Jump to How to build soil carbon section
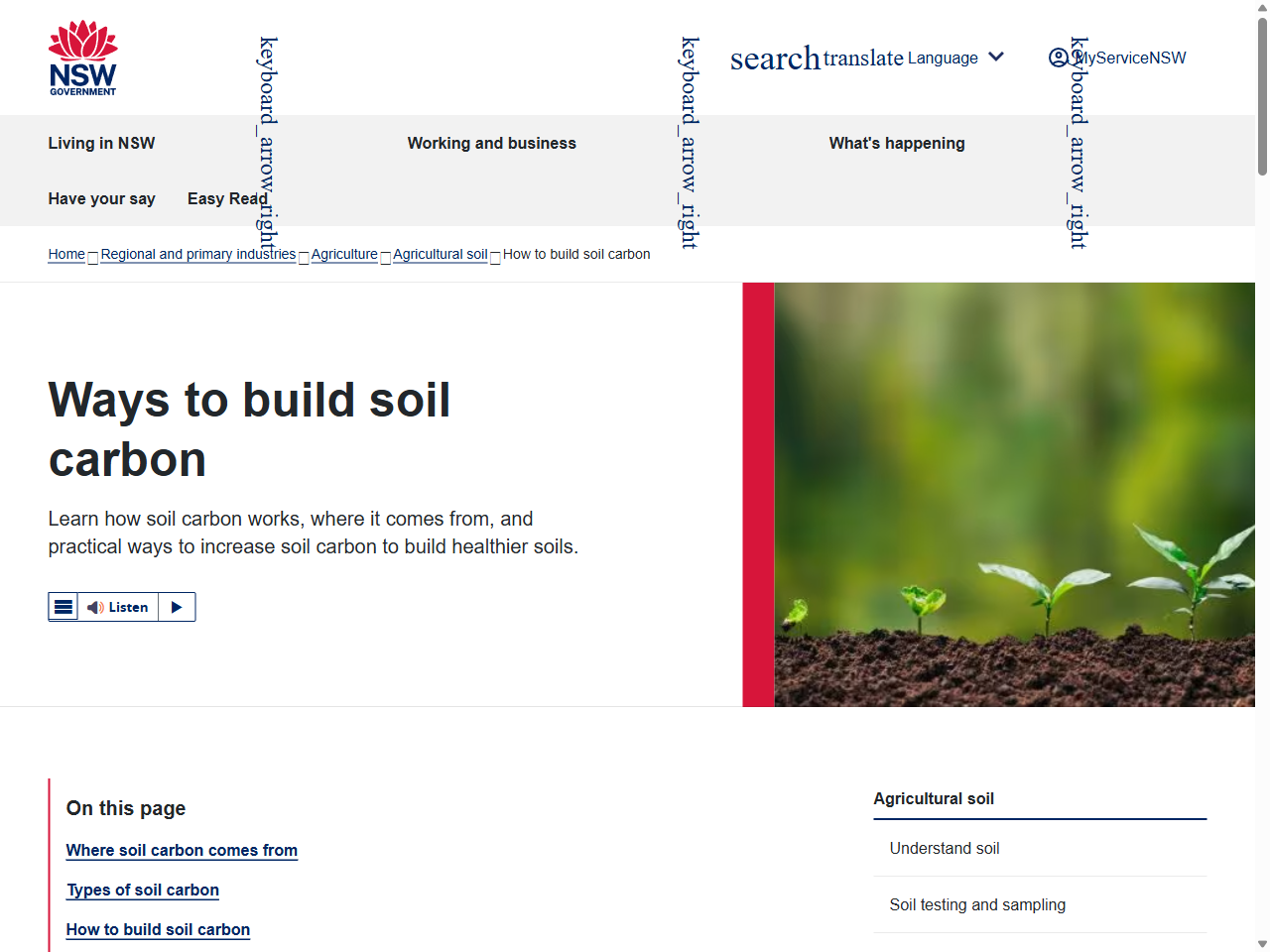This screenshot has width=1270, height=952. [x=158, y=929]
